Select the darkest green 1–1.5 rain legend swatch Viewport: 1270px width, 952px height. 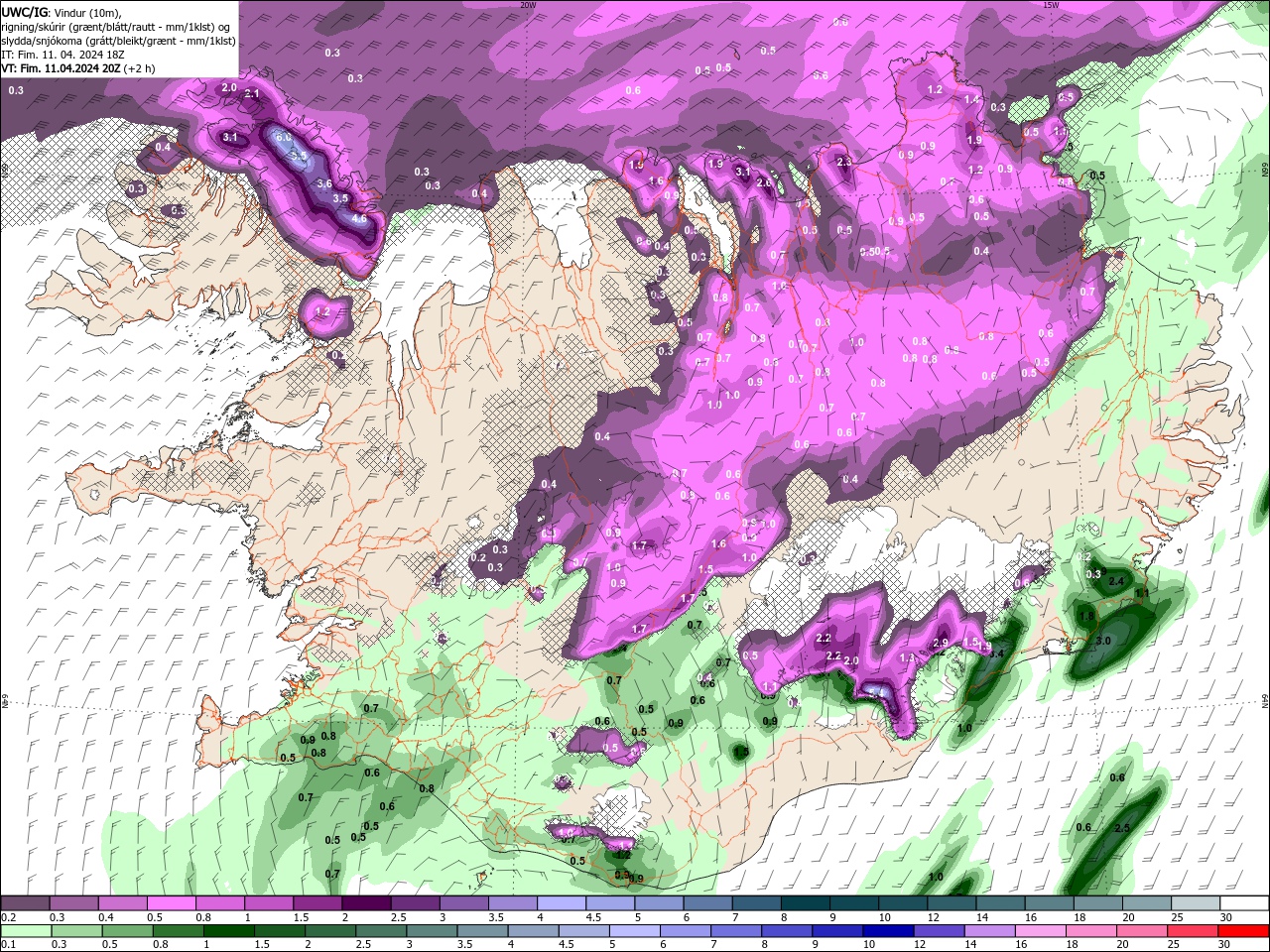tap(228, 931)
